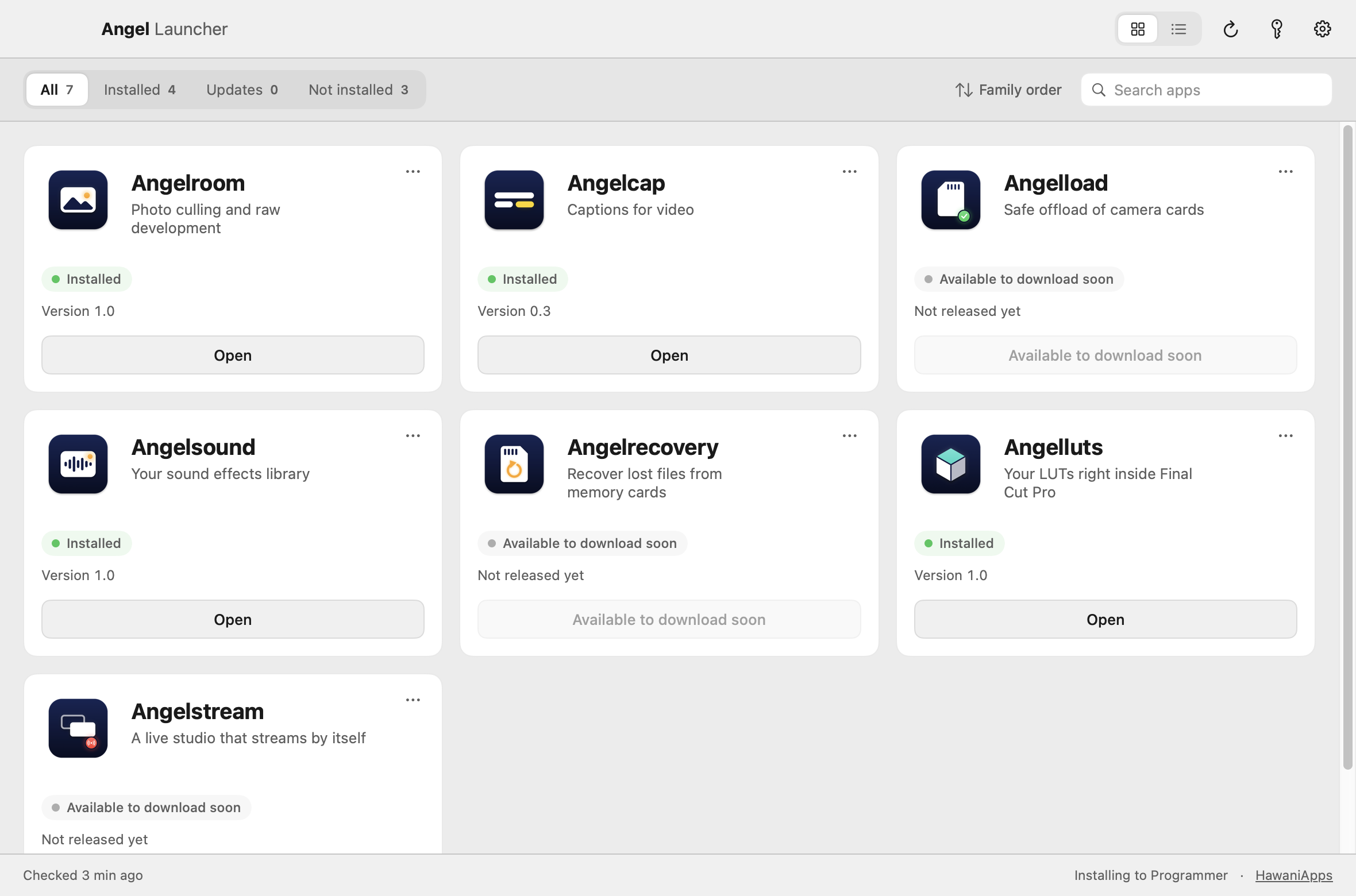Select the All 7 tab
This screenshot has height=896, width=1356.
point(57,90)
